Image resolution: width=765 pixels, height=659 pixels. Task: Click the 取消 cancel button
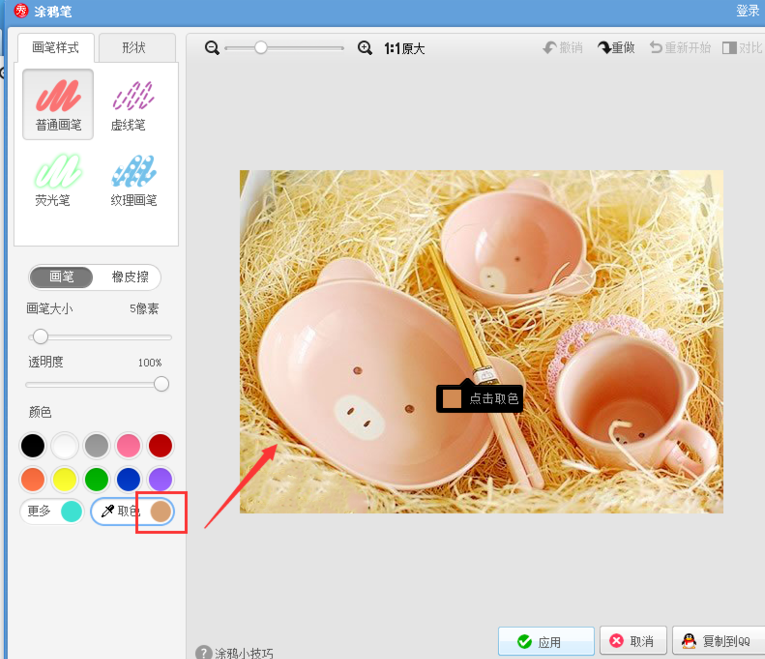634,641
